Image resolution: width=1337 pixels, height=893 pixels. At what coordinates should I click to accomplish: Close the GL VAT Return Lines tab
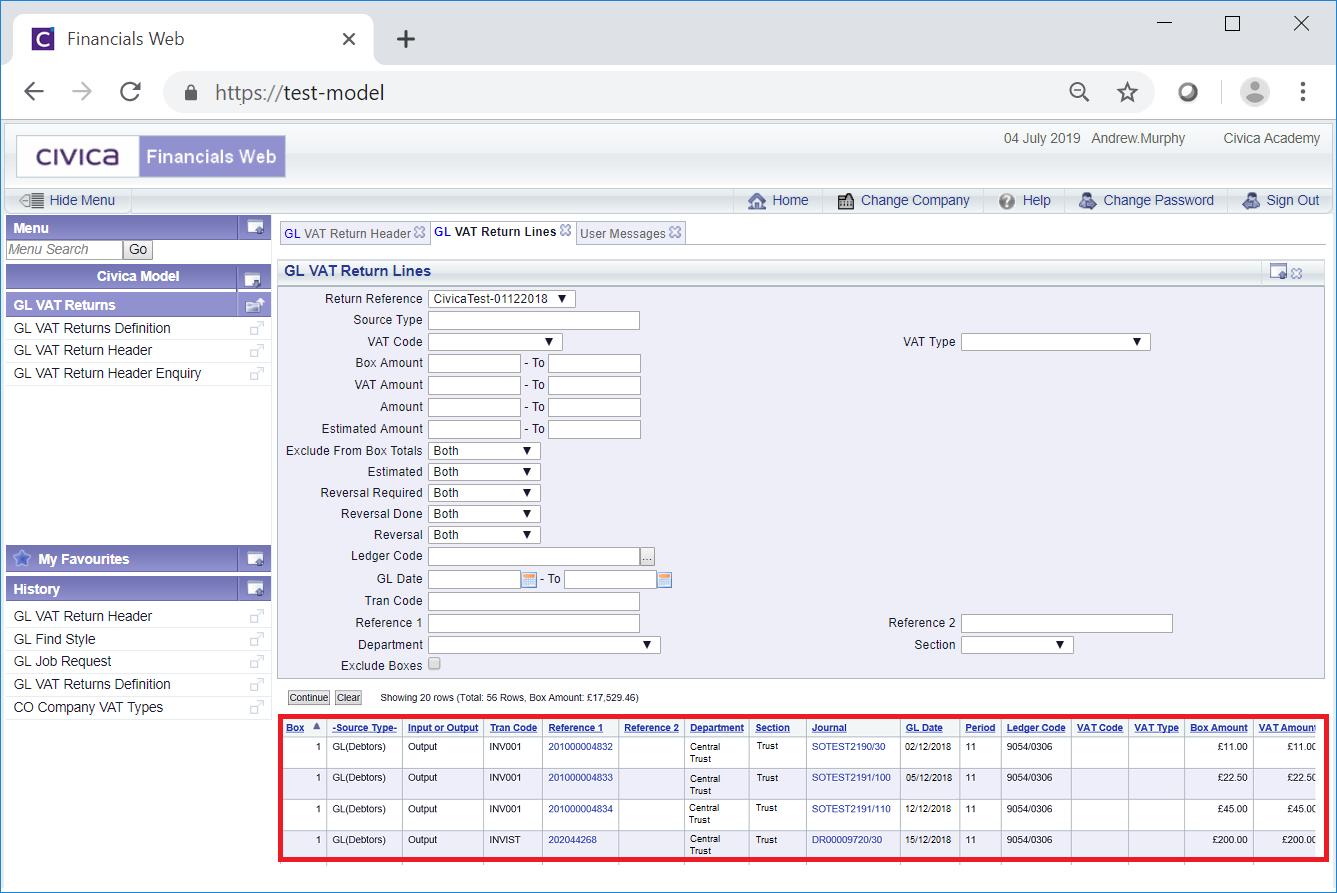click(x=565, y=231)
